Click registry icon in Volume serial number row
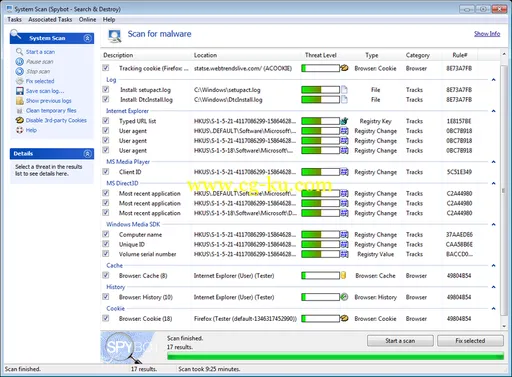Viewport: 512px width, 377px height. coord(344,254)
